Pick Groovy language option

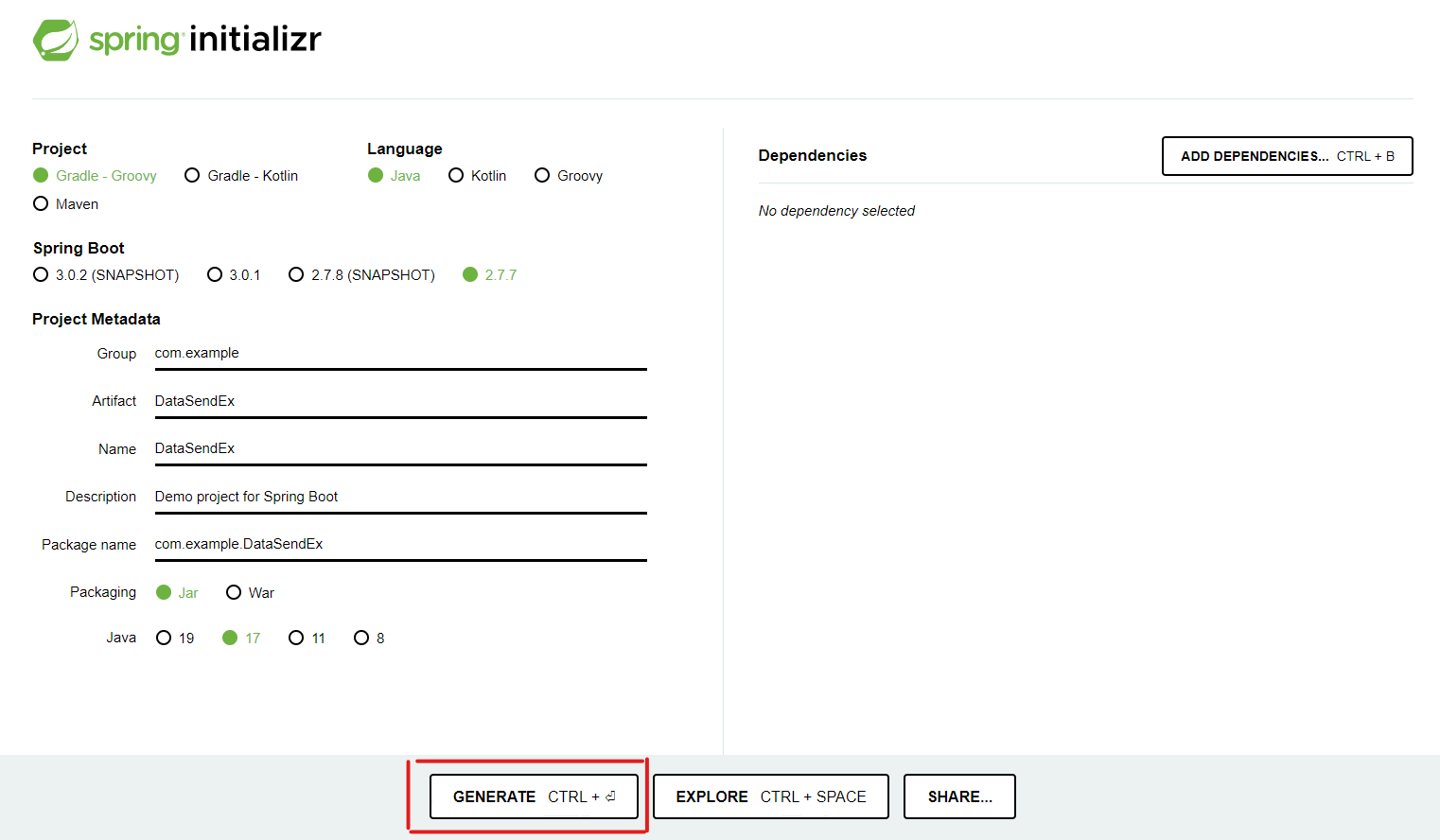click(569, 176)
